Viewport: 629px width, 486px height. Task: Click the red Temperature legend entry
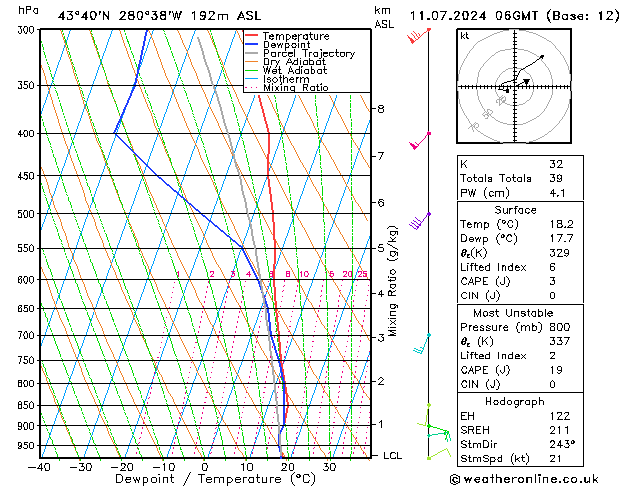point(292,36)
